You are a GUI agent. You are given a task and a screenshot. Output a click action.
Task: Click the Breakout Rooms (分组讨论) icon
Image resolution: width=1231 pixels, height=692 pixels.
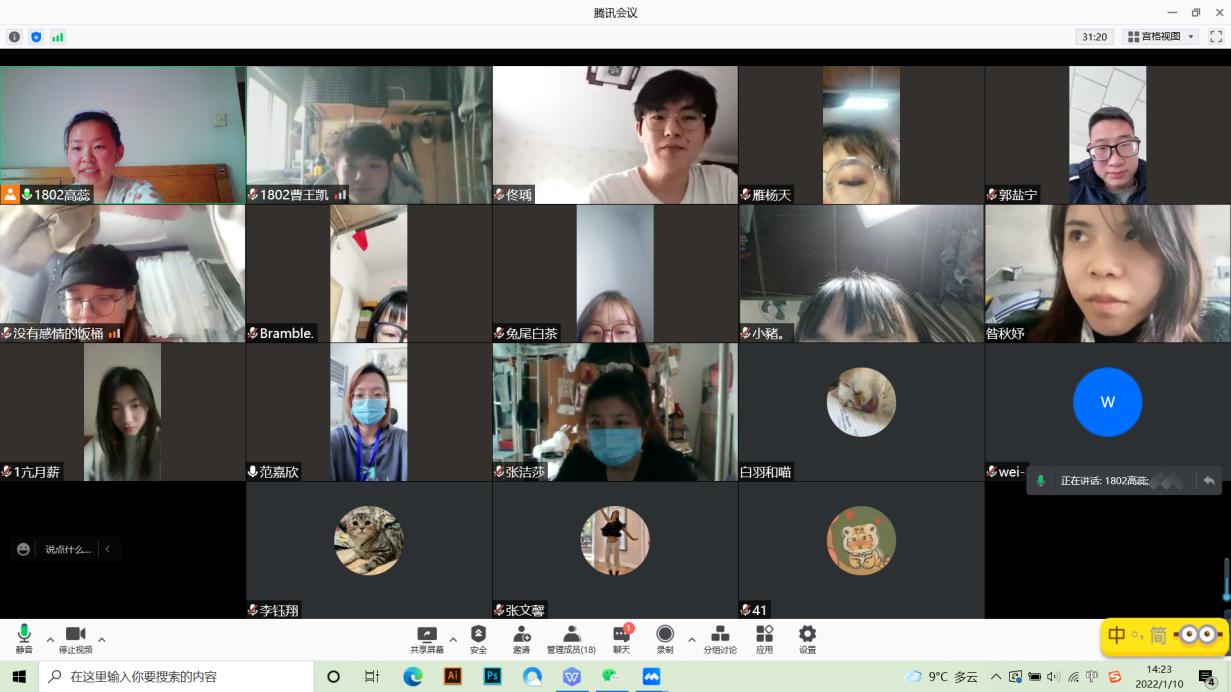pos(719,635)
